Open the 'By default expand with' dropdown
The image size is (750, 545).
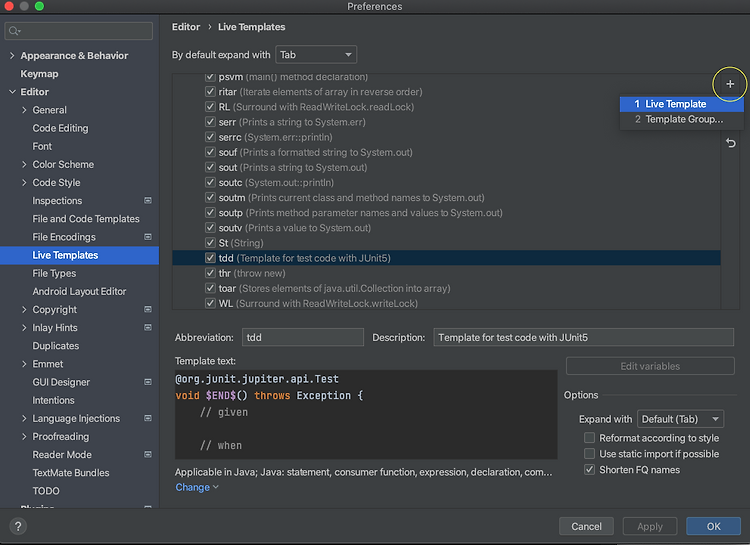tap(316, 55)
